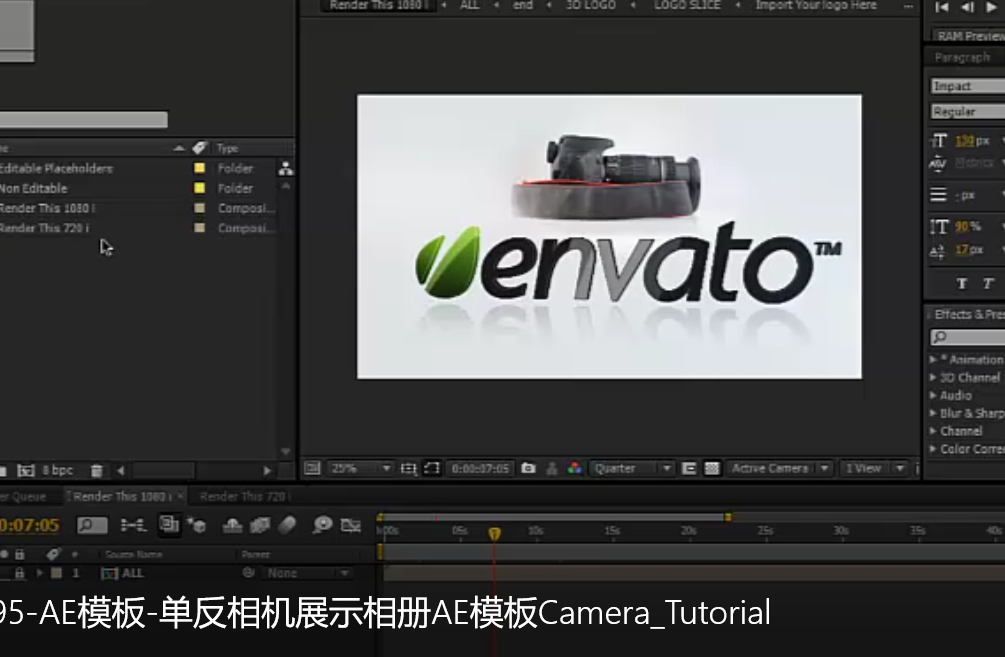Screen dimensions: 1005x657
Task: Switch to the Render Queue tab
Action: [x=23, y=497]
